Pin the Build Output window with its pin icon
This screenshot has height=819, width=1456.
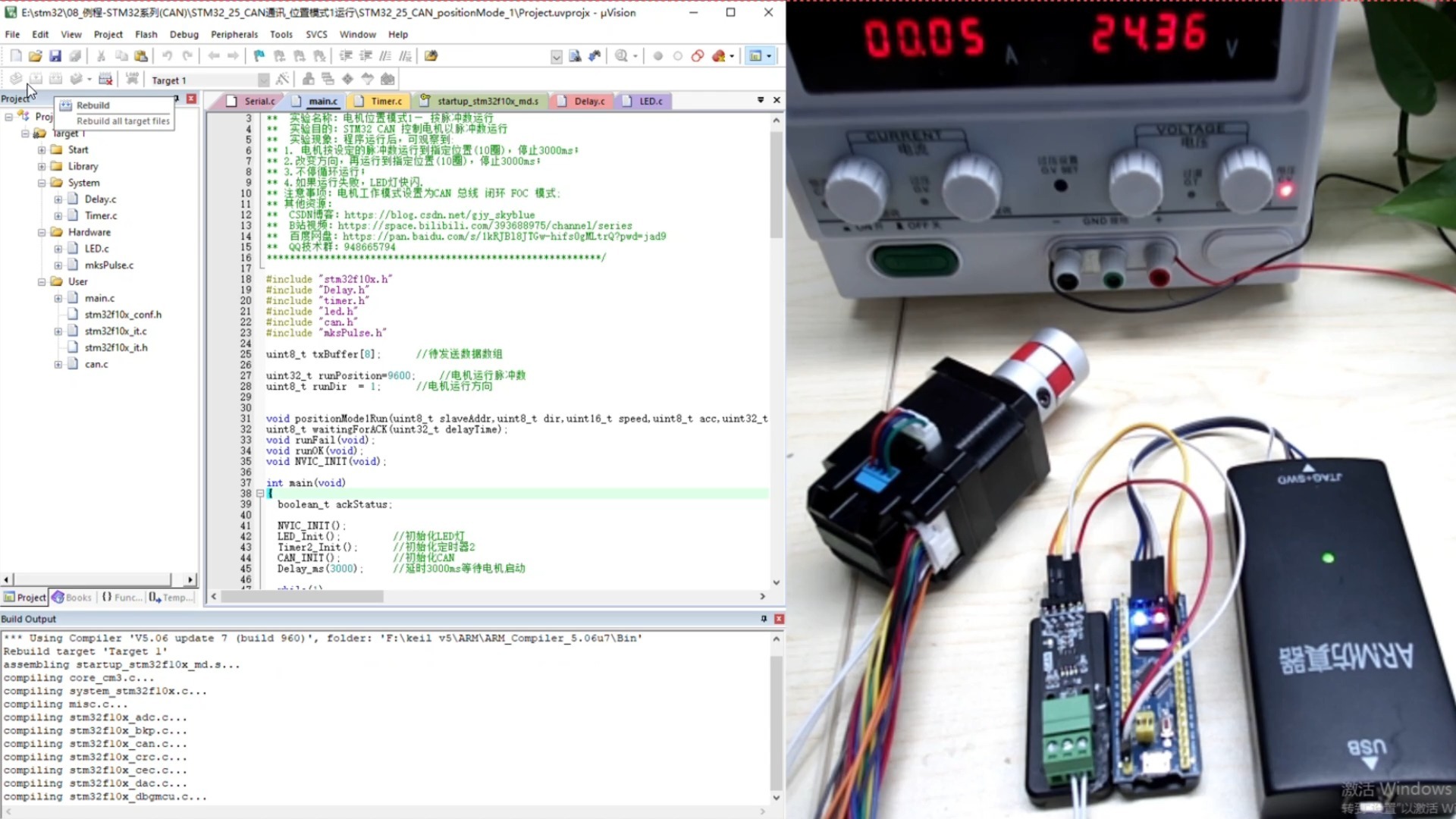(x=764, y=619)
